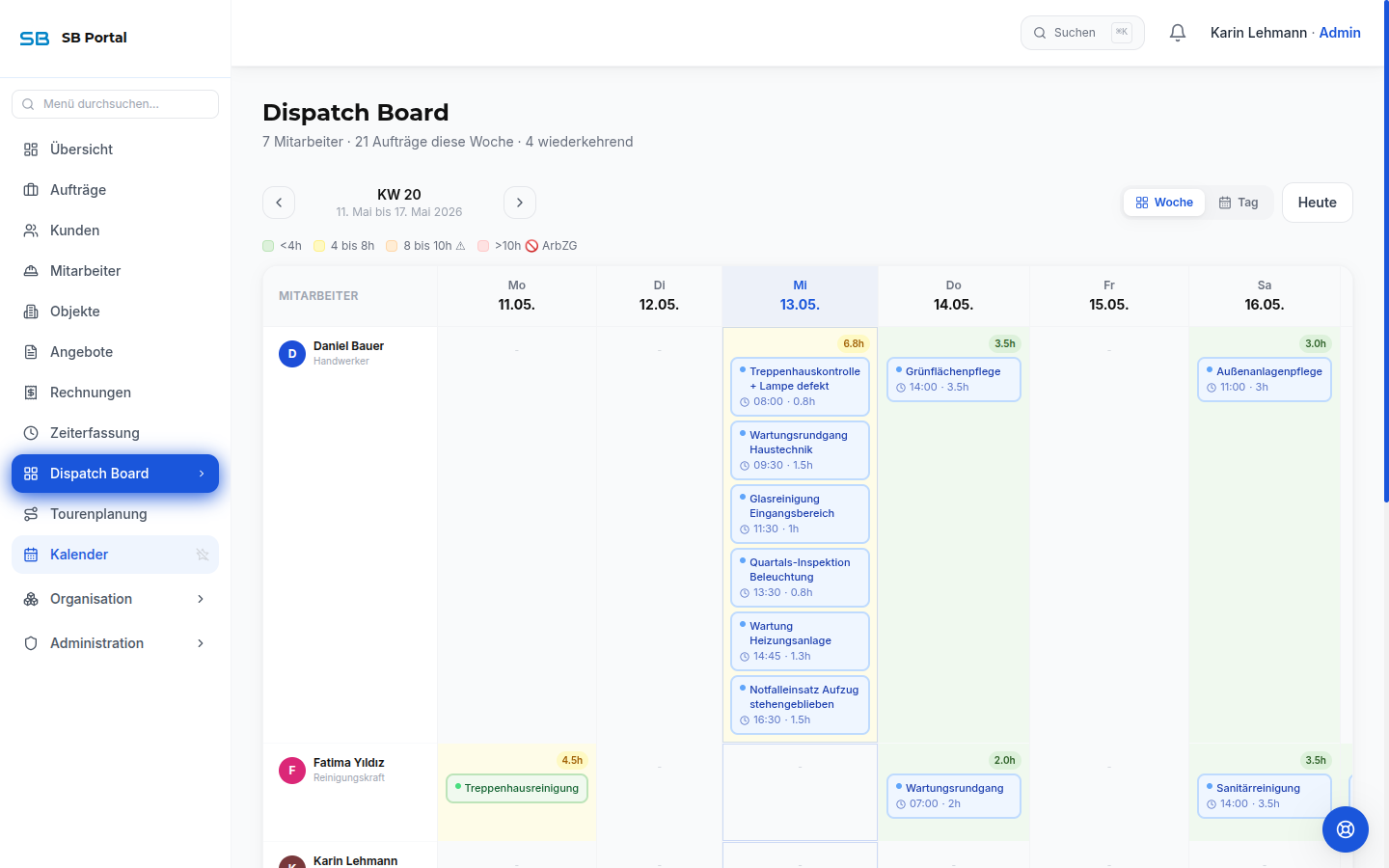The height and width of the screenshot is (868, 1389).
Task: Open Zeiterfassung page
Action: [115, 433]
